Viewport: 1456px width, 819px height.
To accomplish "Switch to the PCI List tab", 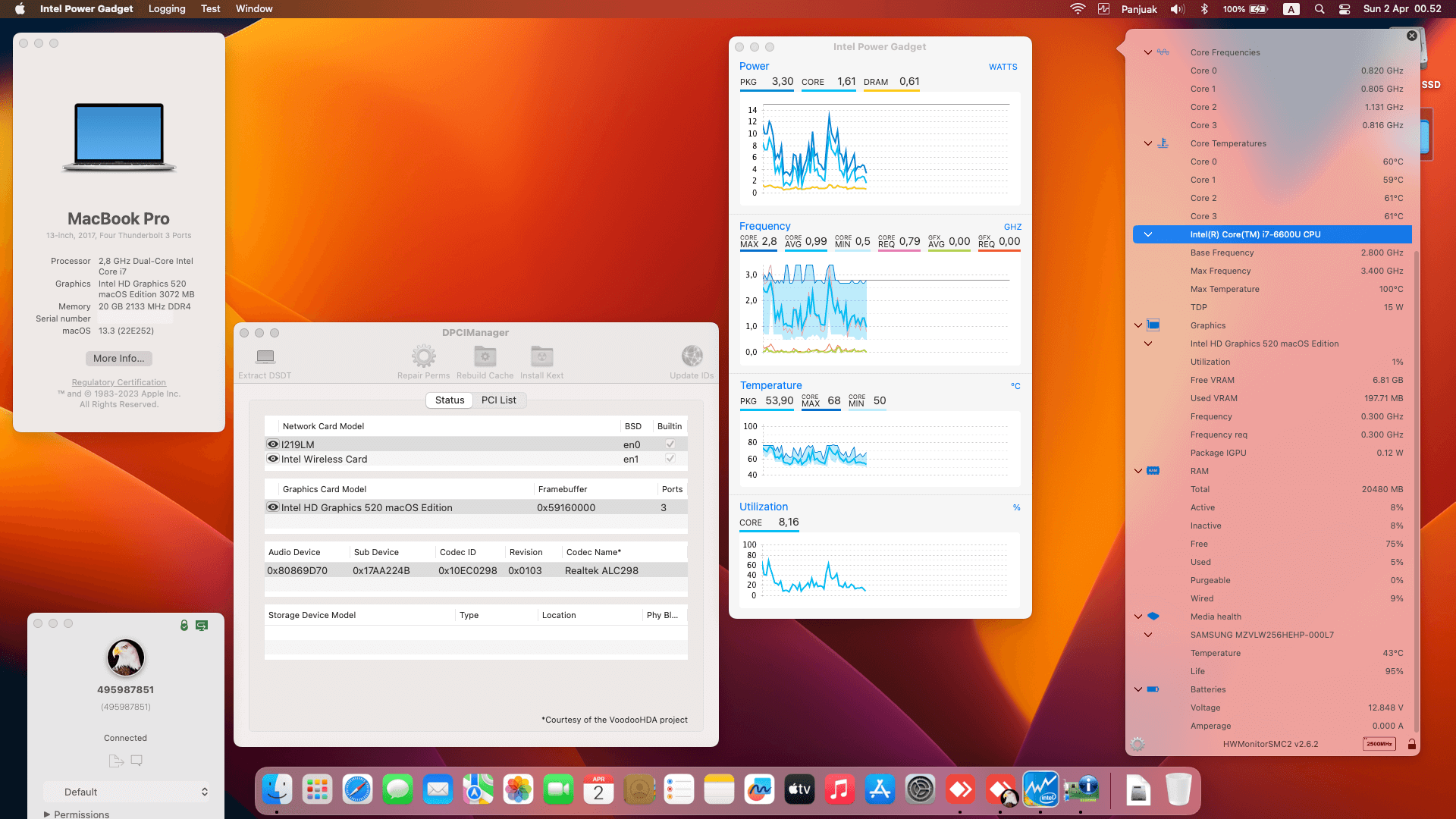I will point(498,400).
